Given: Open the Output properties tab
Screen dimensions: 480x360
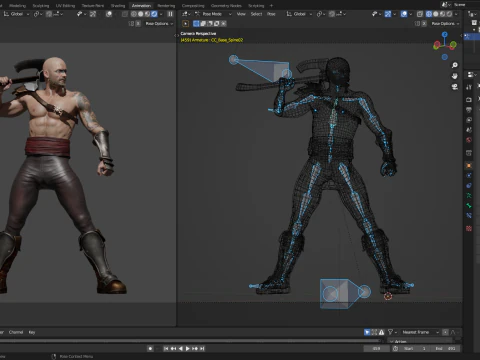Looking at the screenshot, I should (x=469, y=110).
